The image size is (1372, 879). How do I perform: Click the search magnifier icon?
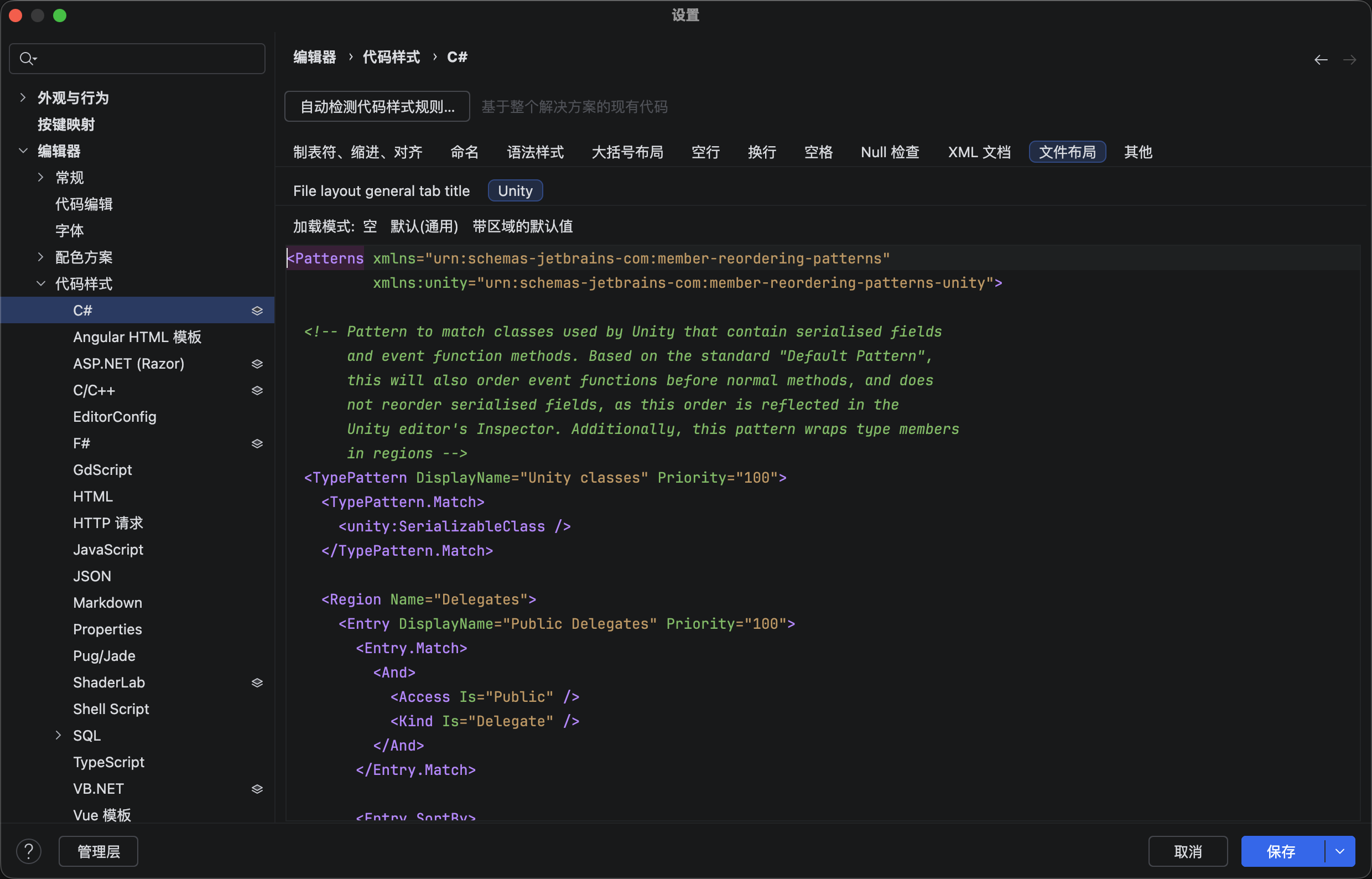click(27, 58)
